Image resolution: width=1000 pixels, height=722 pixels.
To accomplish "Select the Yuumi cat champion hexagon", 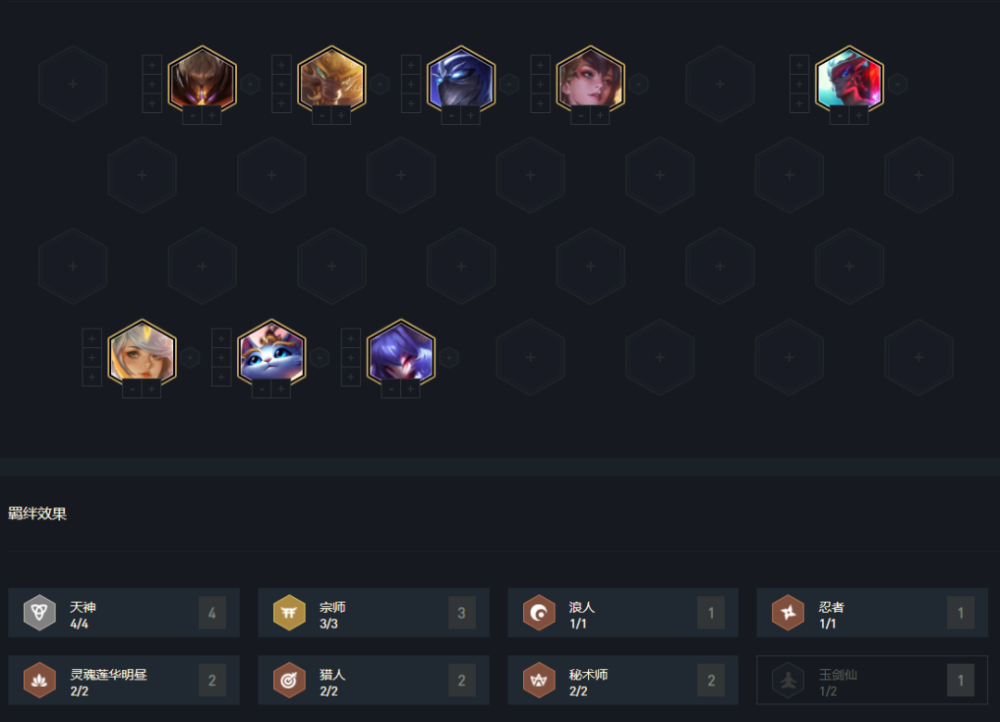I will [272, 353].
